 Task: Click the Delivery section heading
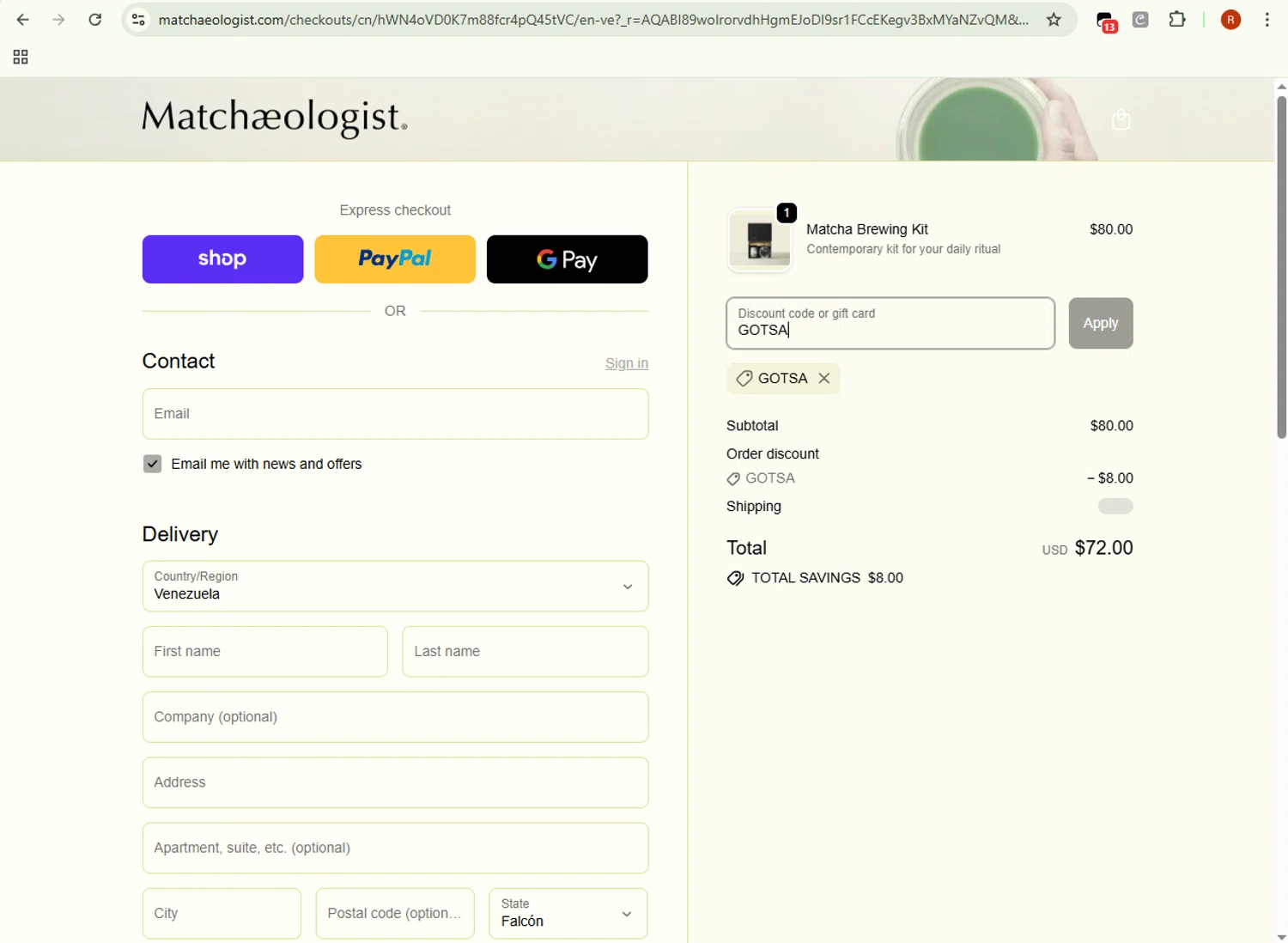tap(180, 534)
